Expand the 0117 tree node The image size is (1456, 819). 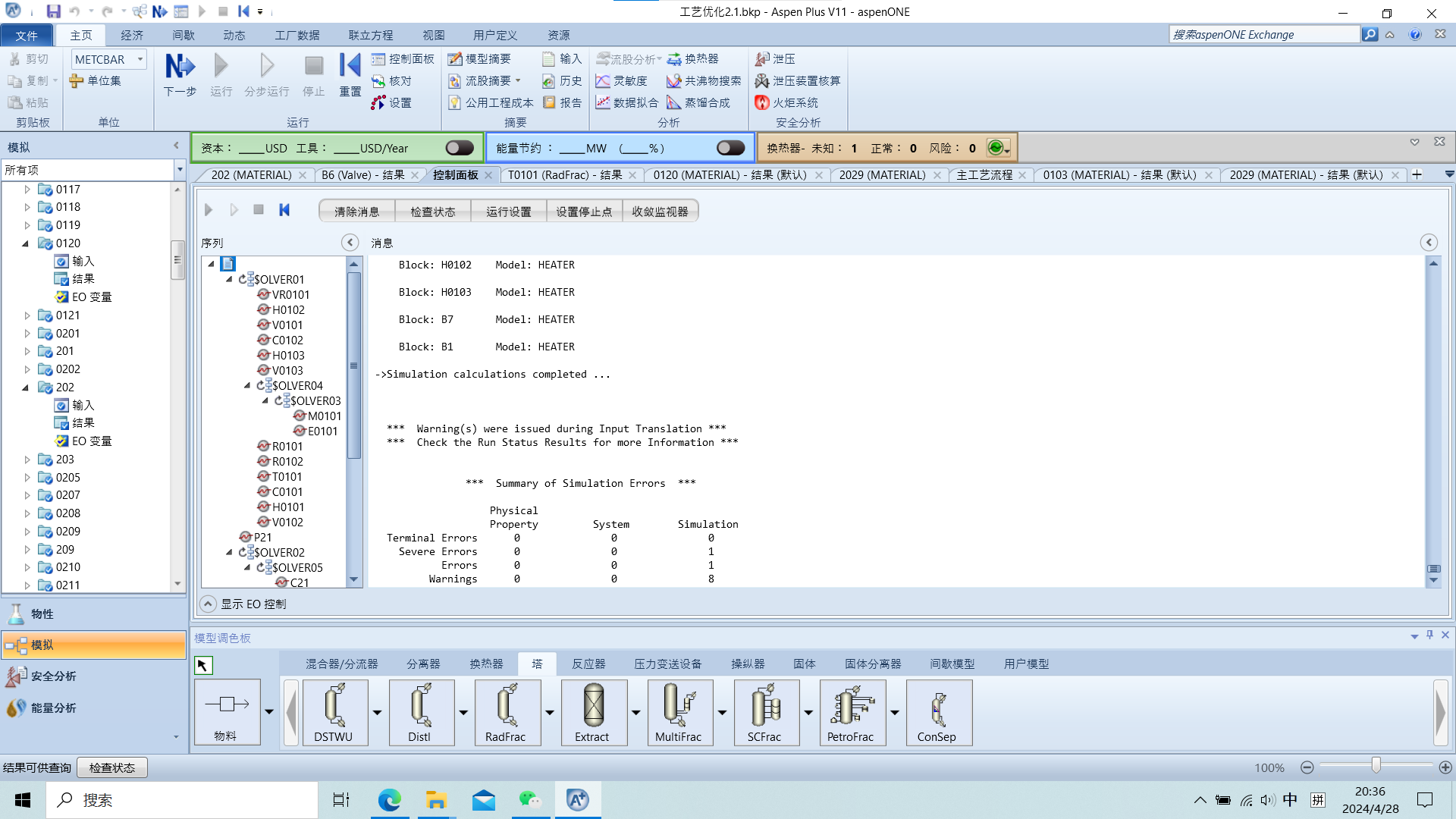(27, 190)
